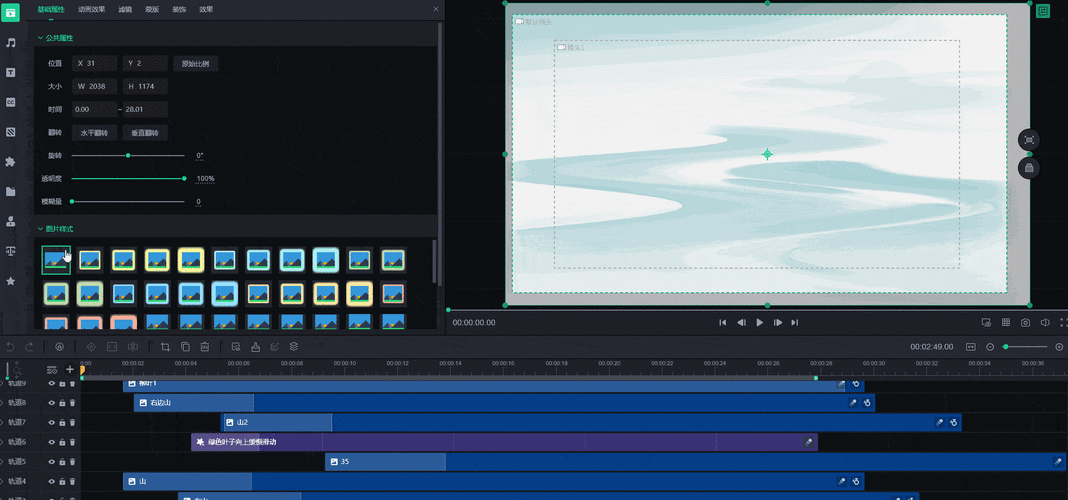
Task: Take a snapshot with the camera icon
Action: (1025, 323)
